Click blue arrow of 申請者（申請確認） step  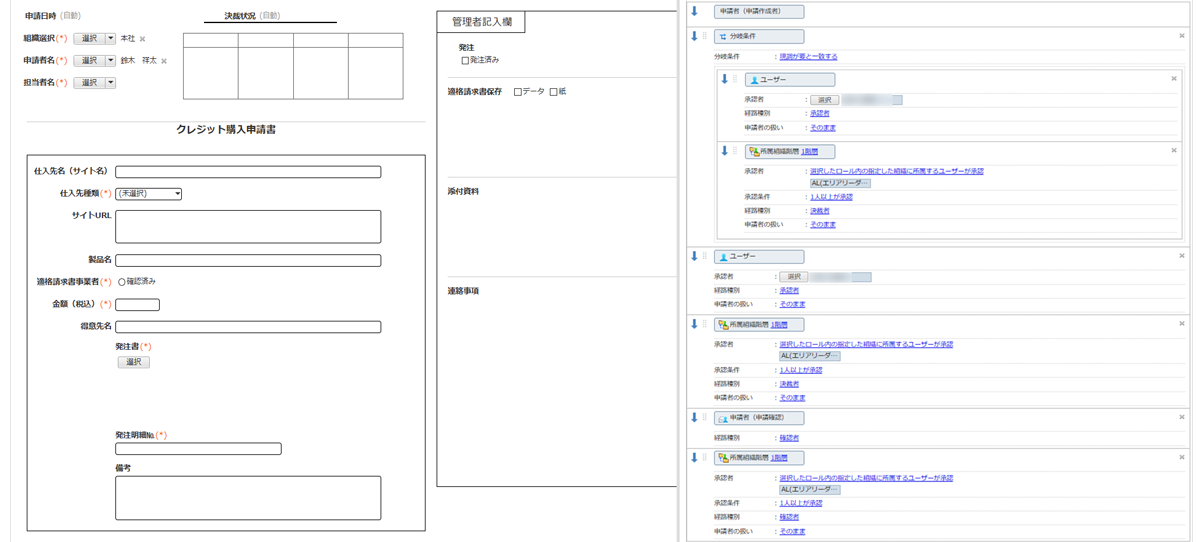click(x=694, y=417)
